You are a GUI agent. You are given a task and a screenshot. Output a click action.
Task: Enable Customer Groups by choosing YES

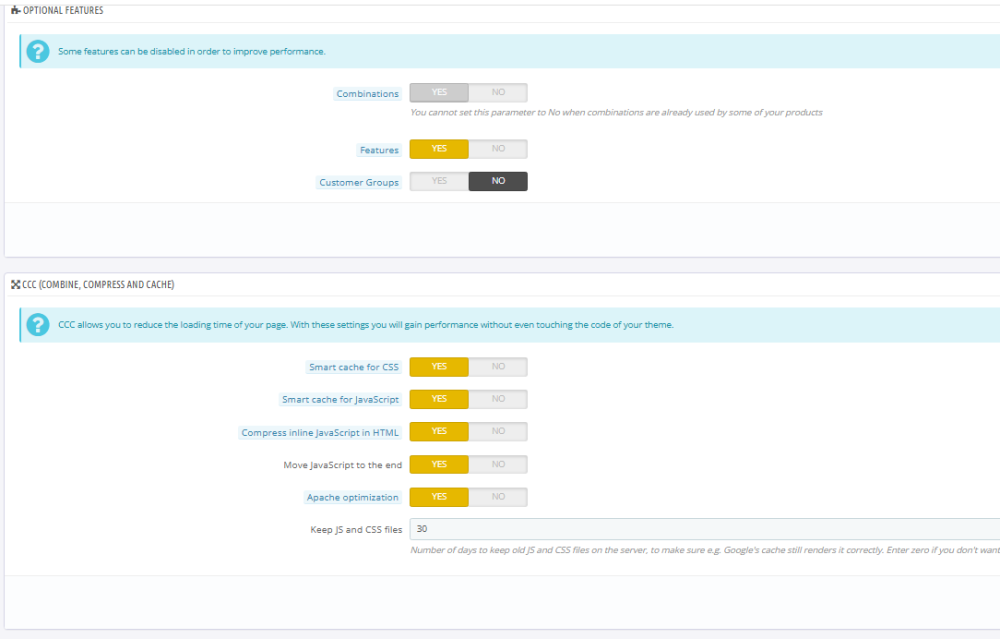[439, 182]
